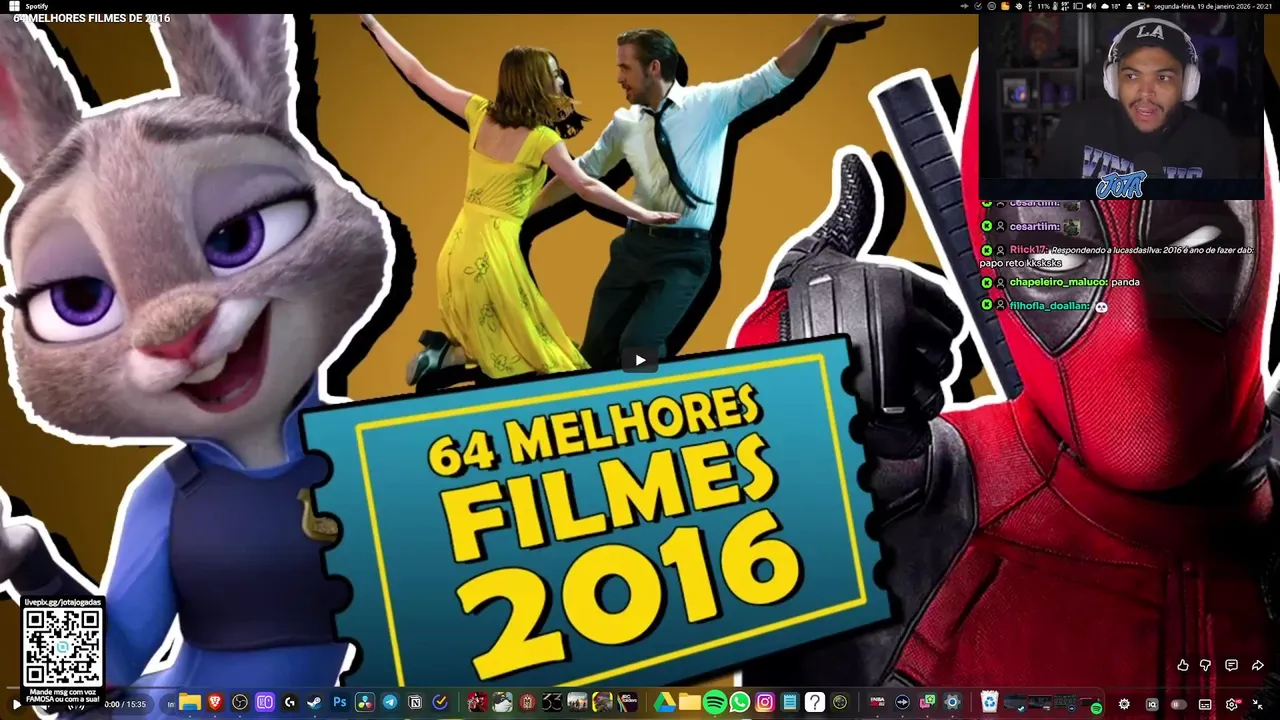Dislike the video with thumbs down icon
1280x720 pixels.
point(1206,665)
